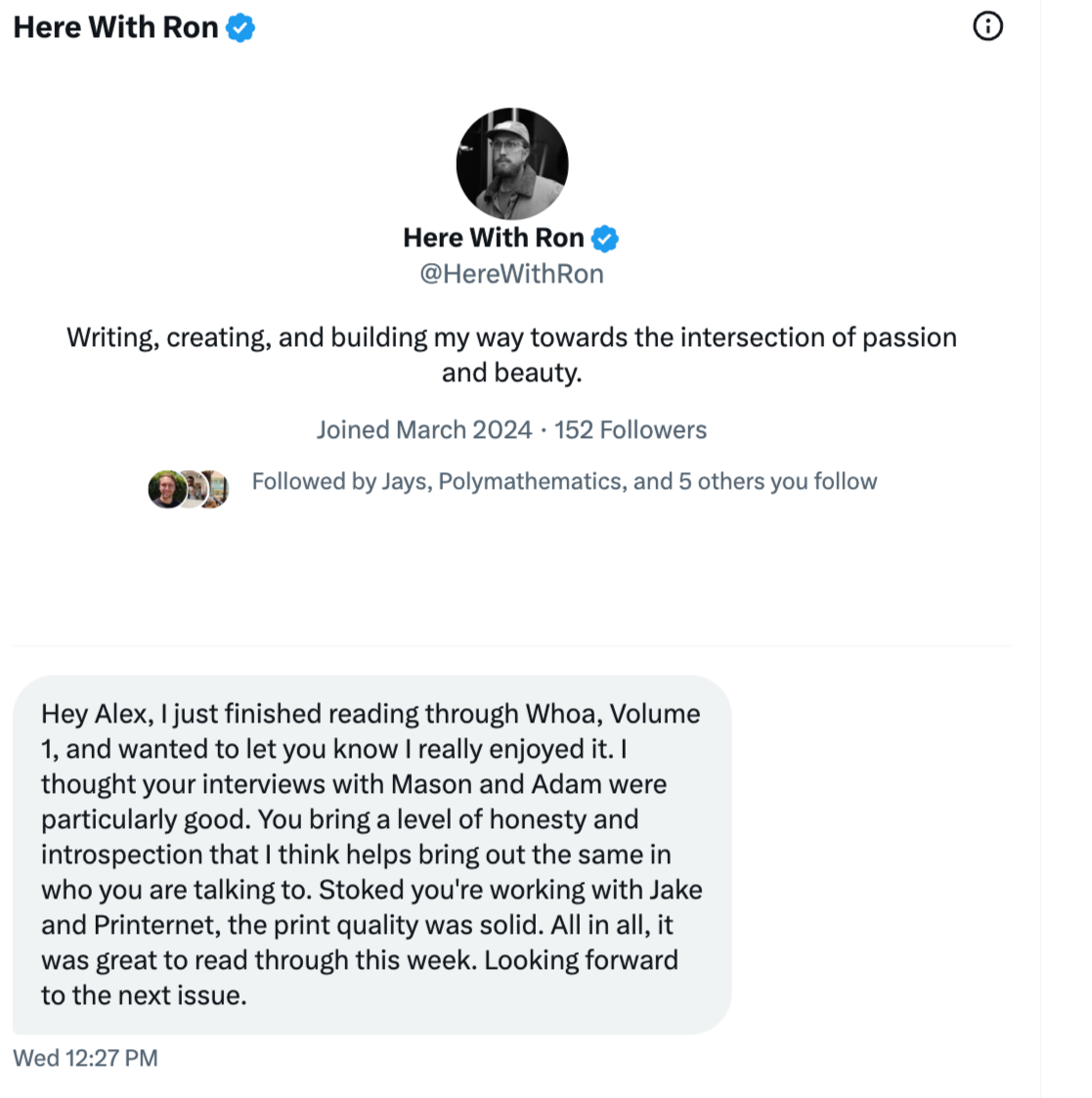Click "Whoa, Volume" in the message text

coord(613,715)
